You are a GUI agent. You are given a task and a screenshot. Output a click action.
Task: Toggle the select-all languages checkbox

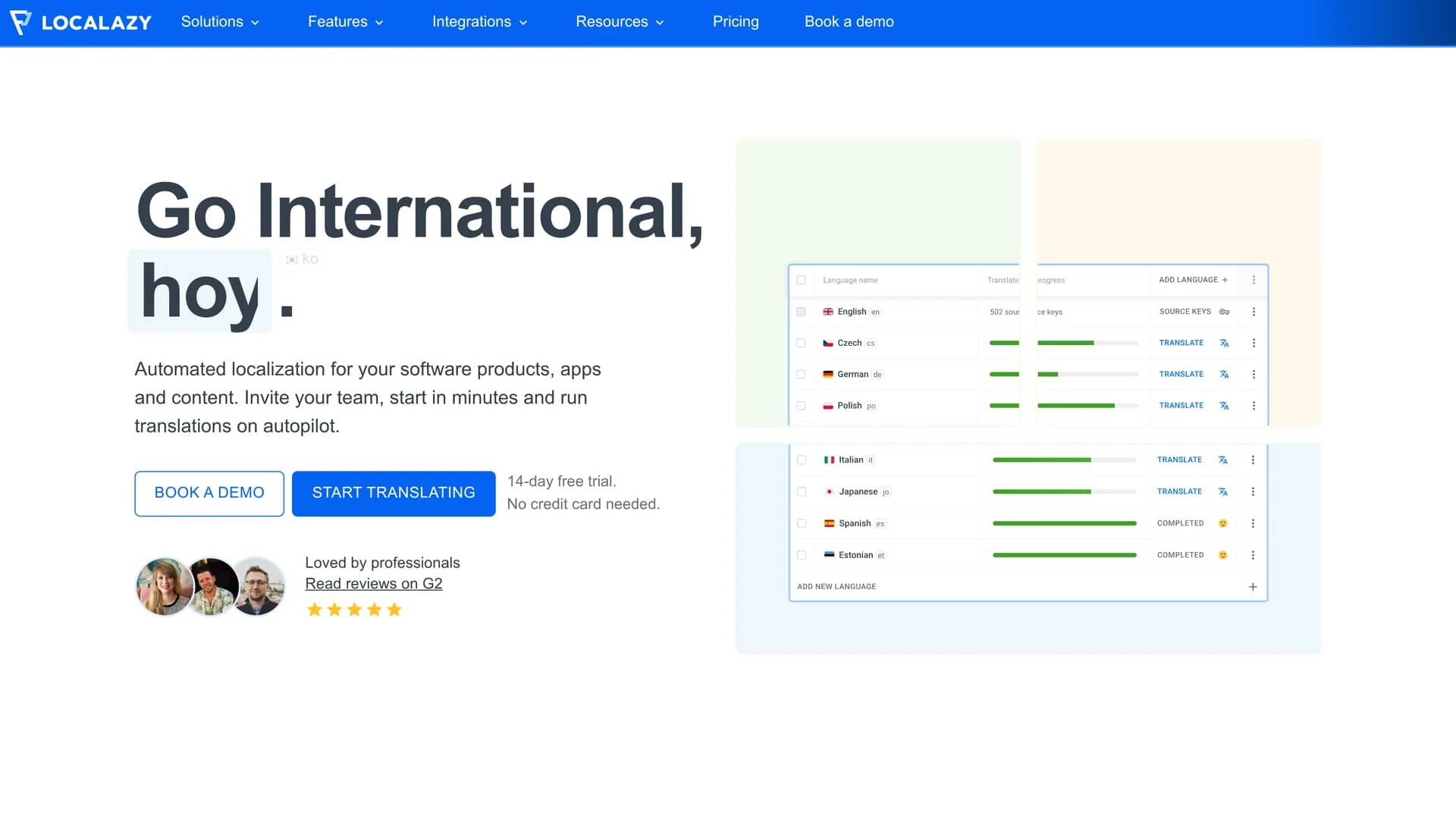[801, 280]
